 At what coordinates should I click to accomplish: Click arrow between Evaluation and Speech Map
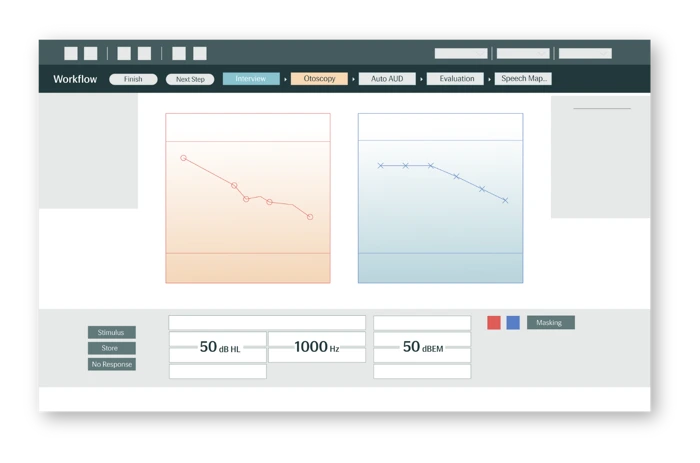click(x=489, y=79)
